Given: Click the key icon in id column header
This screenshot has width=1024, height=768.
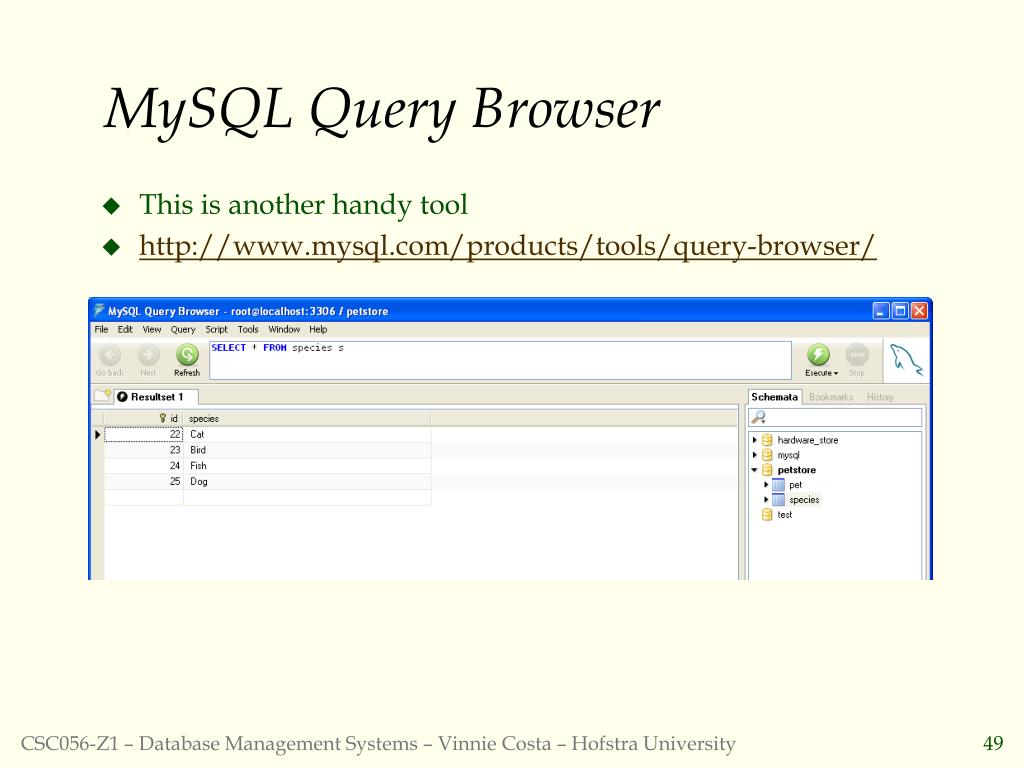Looking at the screenshot, I should (x=163, y=418).
